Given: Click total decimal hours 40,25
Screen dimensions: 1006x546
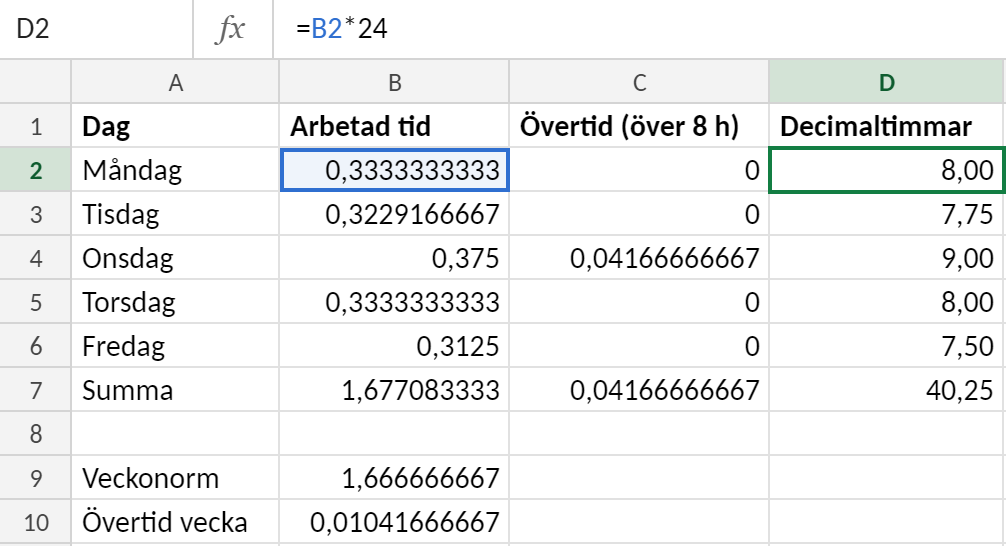Looking at the screenshot, I should coord(887,389).
